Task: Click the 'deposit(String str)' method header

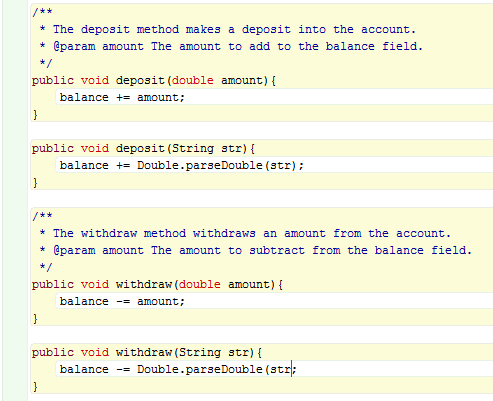Action: [143, 148]
